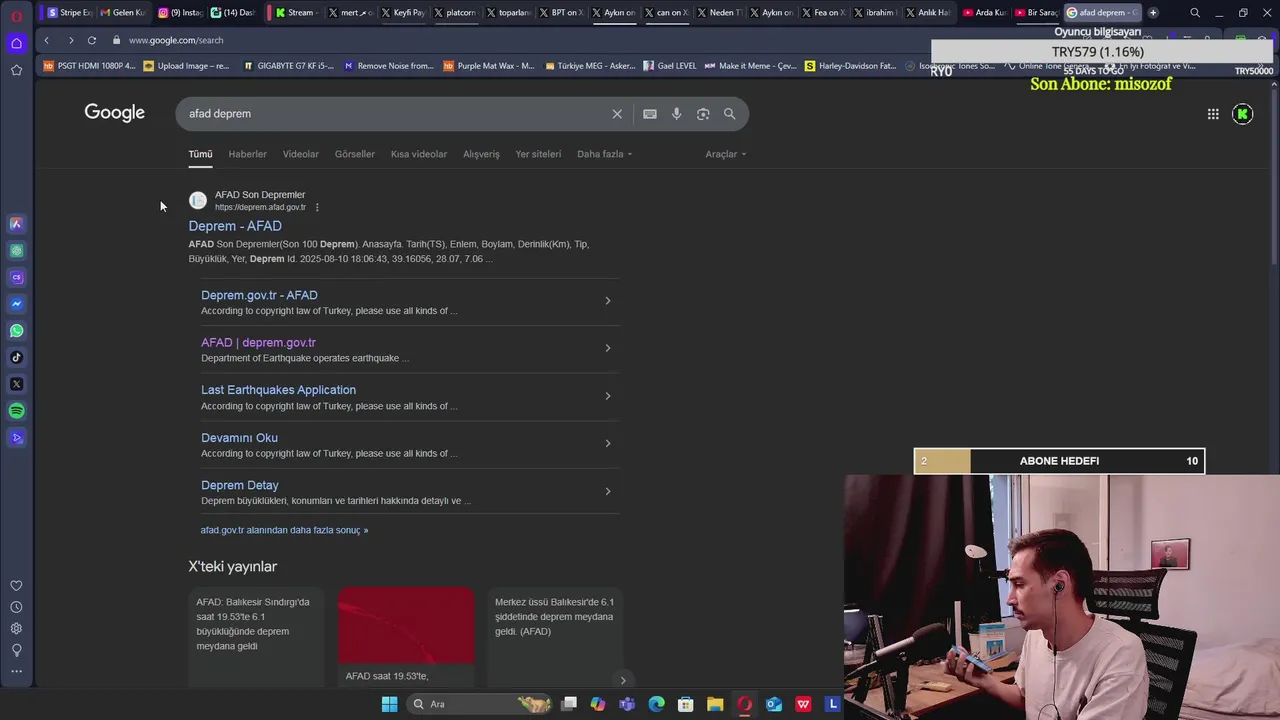Open the new tab plus button
The image size is (1280, 720).
point(1153,13)
